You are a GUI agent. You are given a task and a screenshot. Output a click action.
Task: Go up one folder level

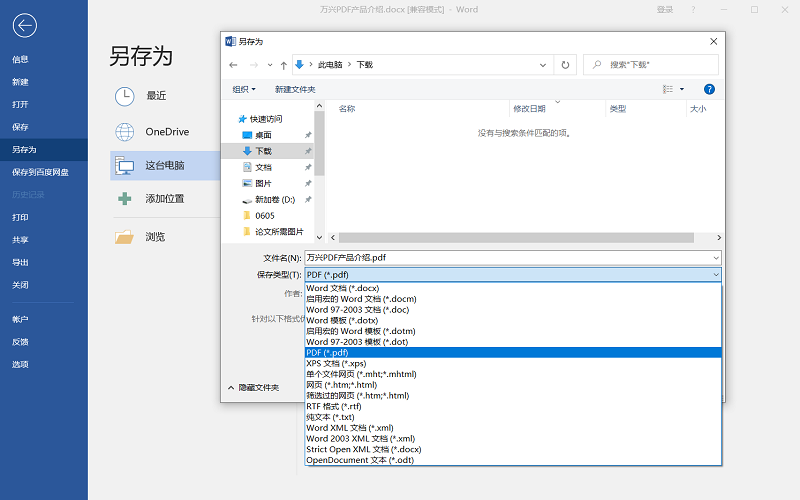[x=284, y=65]
